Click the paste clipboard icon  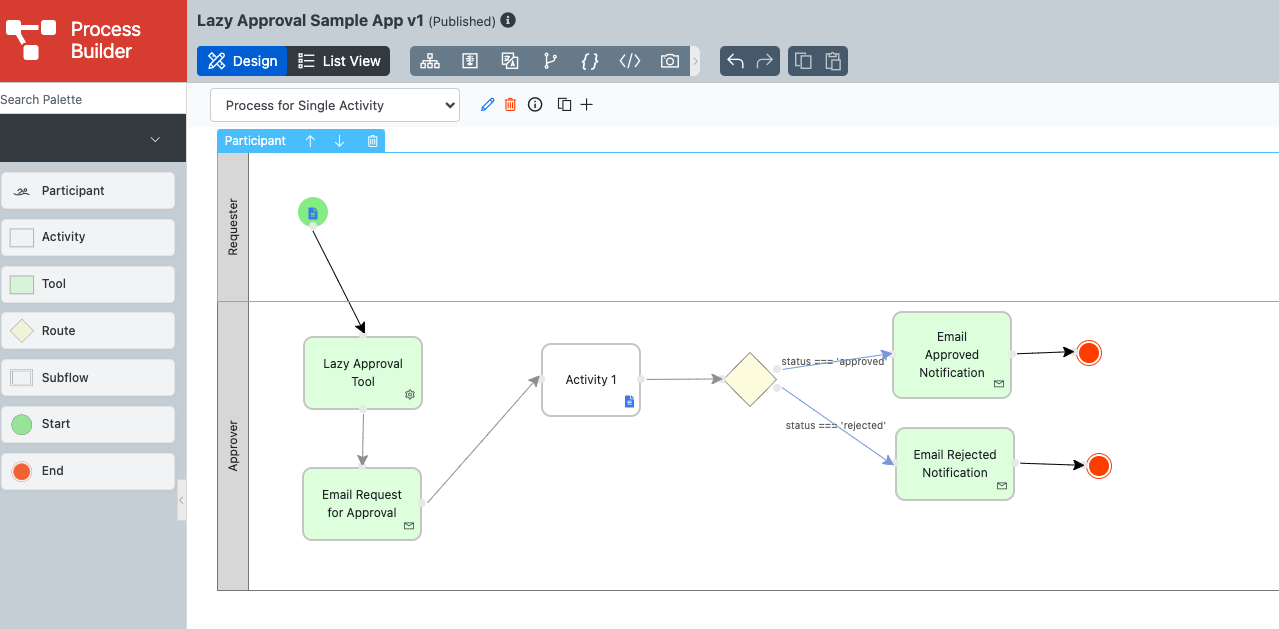[x=833, y=61]
